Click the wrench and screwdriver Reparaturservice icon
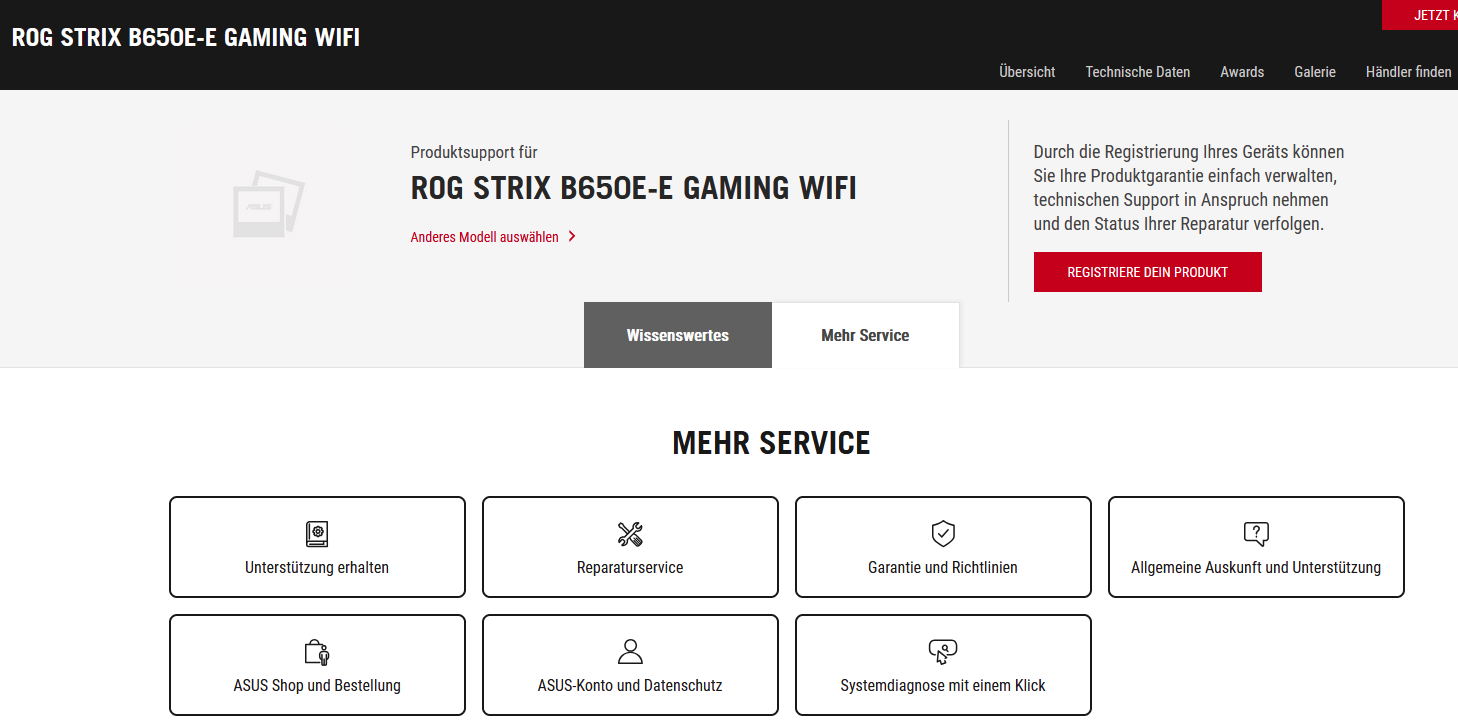 coord(630,534)
